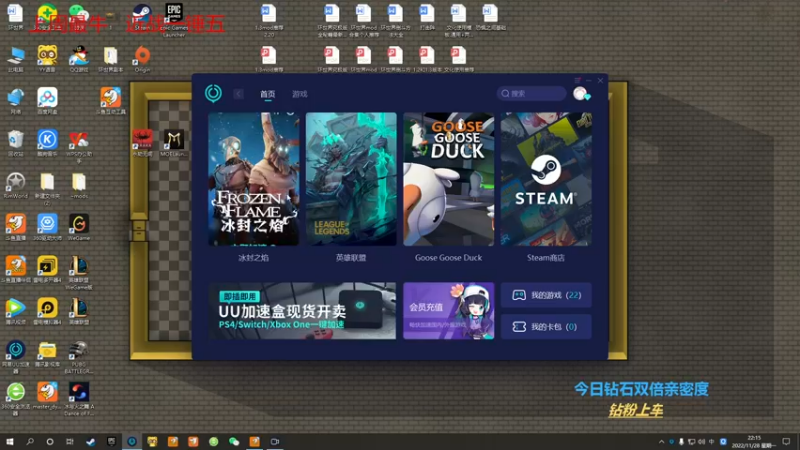
Task: Open the notification center icon
Action: (786, 442)
